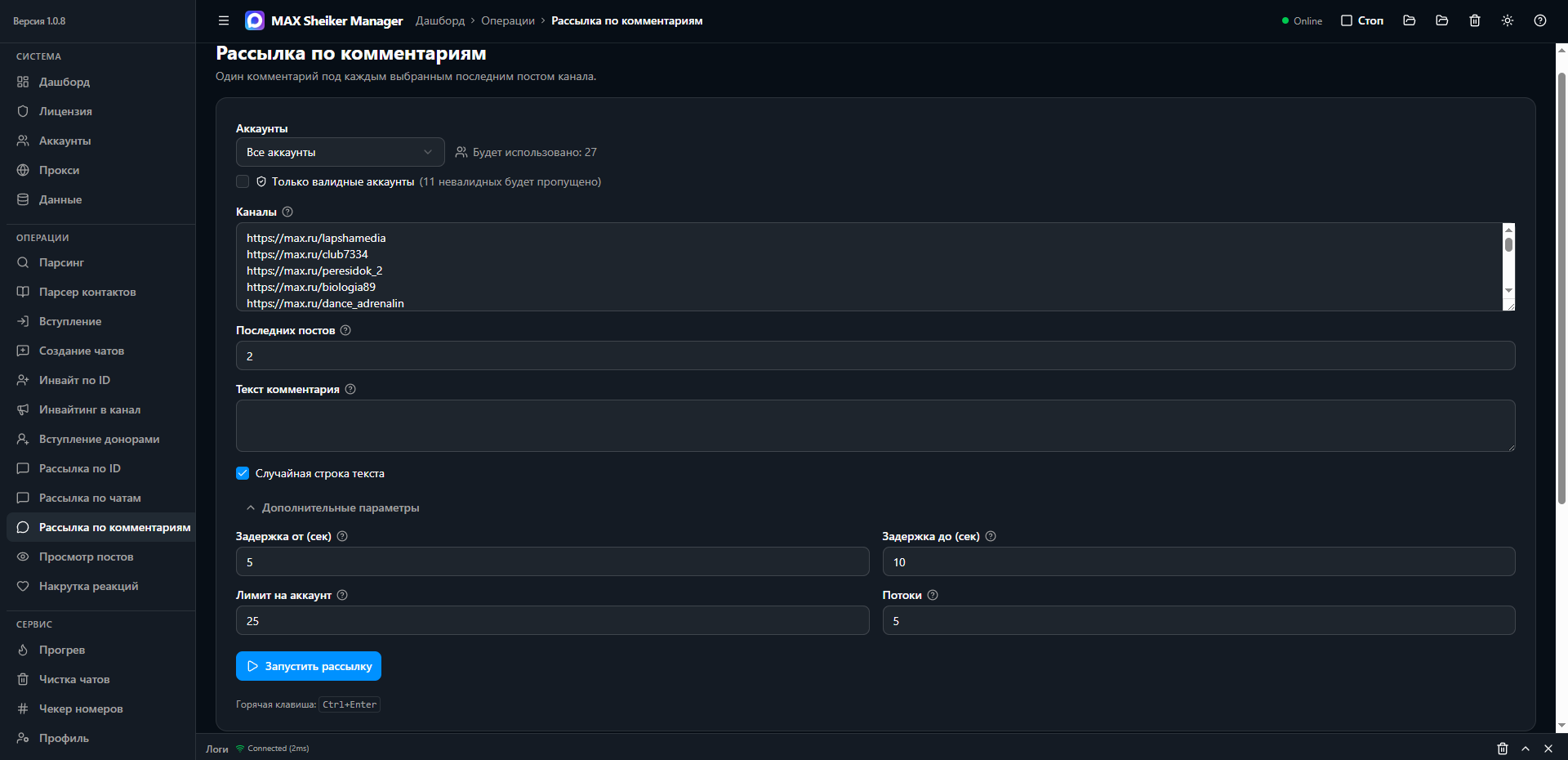Screen dimensions: 1568x760
Task: Show the help tooltip for Последних постов
Action: pyautogui.click(x=345, y=330)
